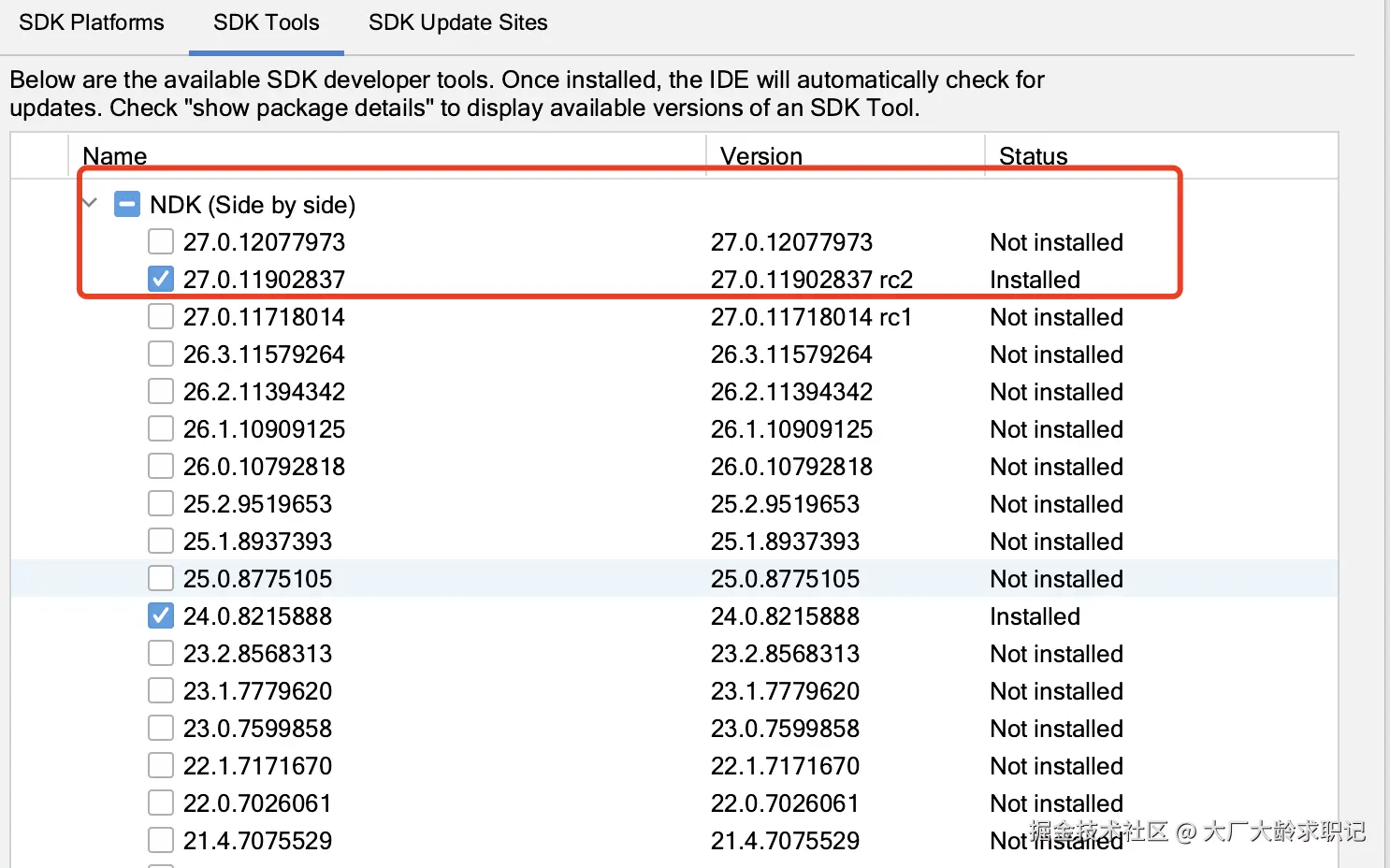The height and width of the screenshot is (868, 1390).
Task: Tick the NDK 26.3.11579264 checkbox
Action: pos(161,354)
